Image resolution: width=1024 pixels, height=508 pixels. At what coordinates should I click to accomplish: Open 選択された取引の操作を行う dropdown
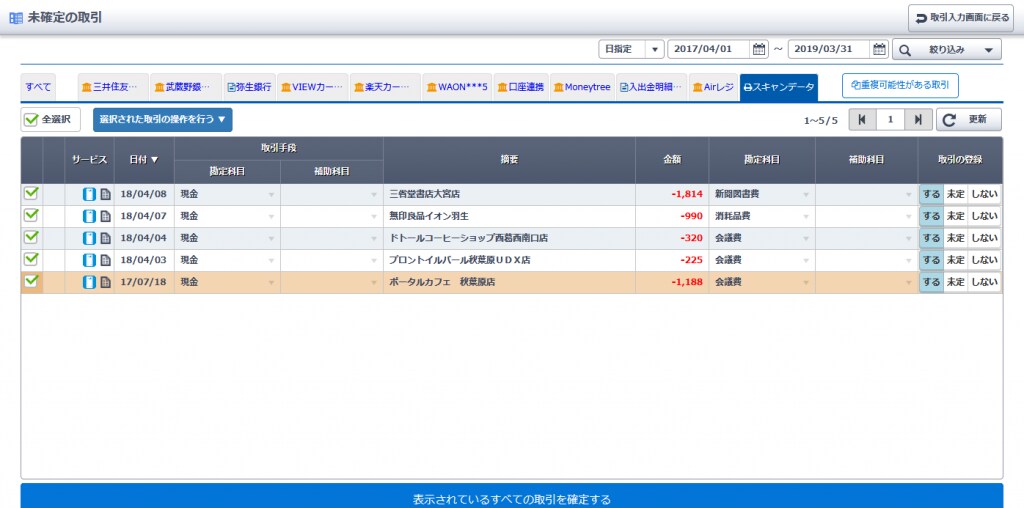163,119
